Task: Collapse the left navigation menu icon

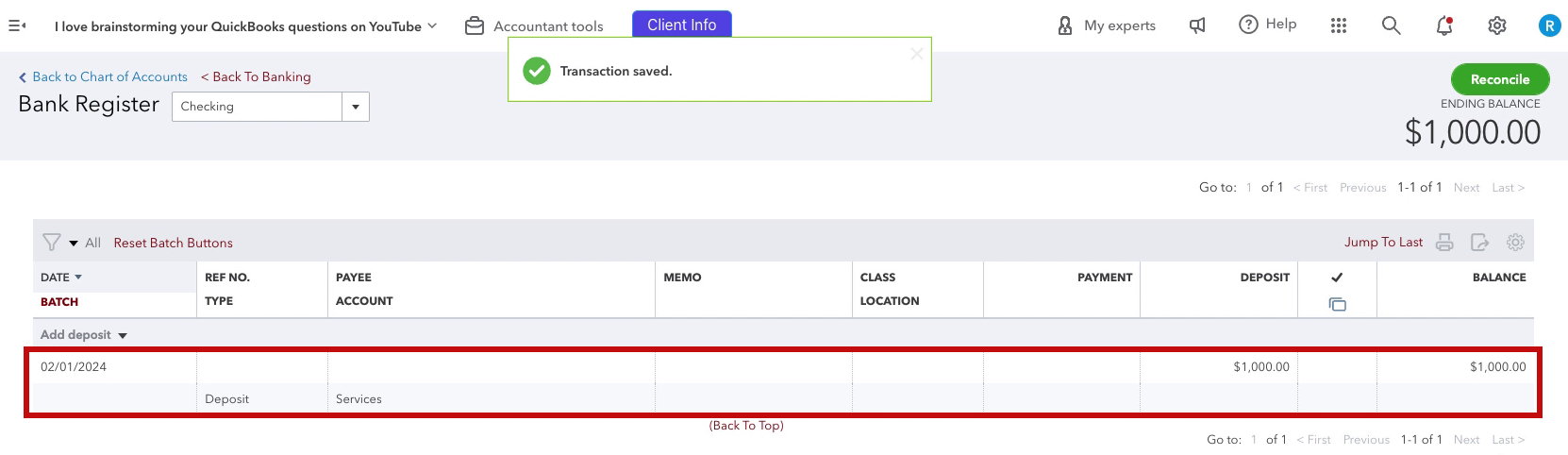Action: tap(17, 25)
